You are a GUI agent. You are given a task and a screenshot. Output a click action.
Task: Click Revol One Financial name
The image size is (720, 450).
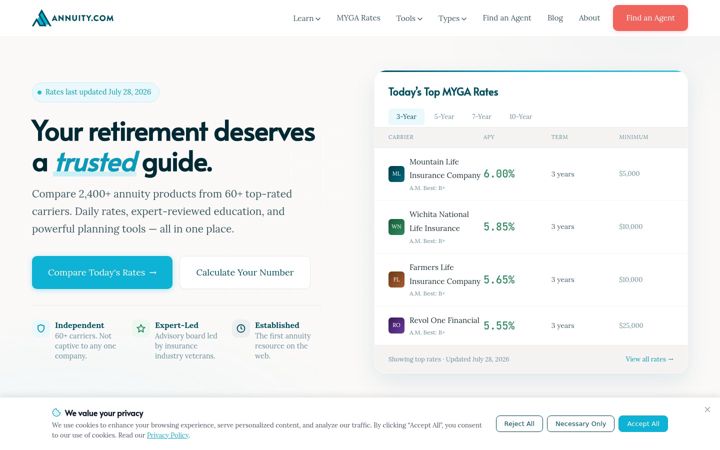pyautogui.click(x=444, y=320)
